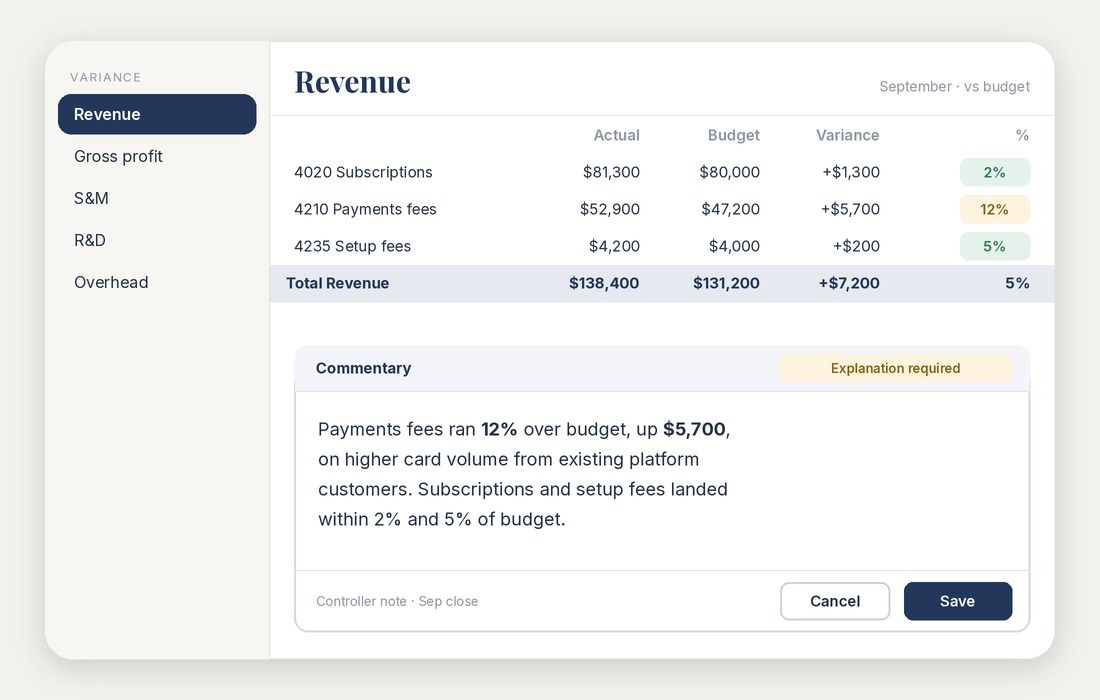Click the Explanation required badge
The height and width of the screenshot is (700, 1100).
click(895, 368)
